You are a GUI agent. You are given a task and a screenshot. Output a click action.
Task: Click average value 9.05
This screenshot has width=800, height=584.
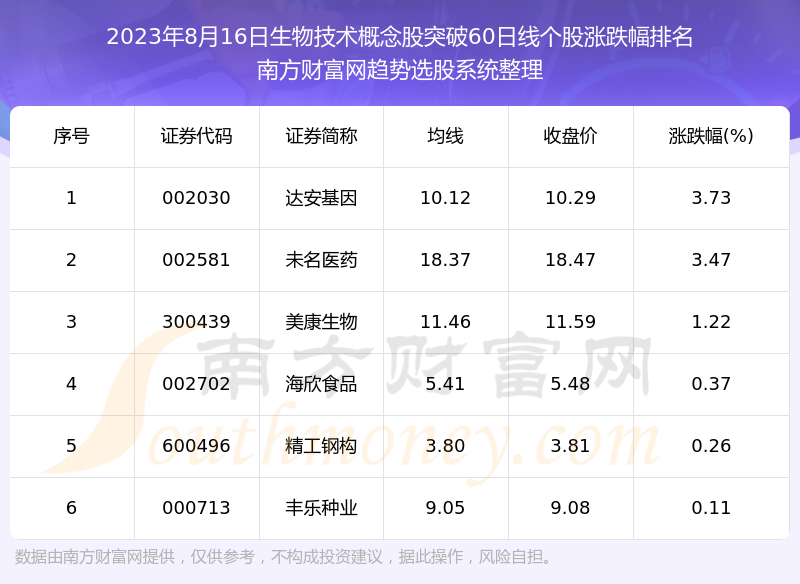pos(445,508)
